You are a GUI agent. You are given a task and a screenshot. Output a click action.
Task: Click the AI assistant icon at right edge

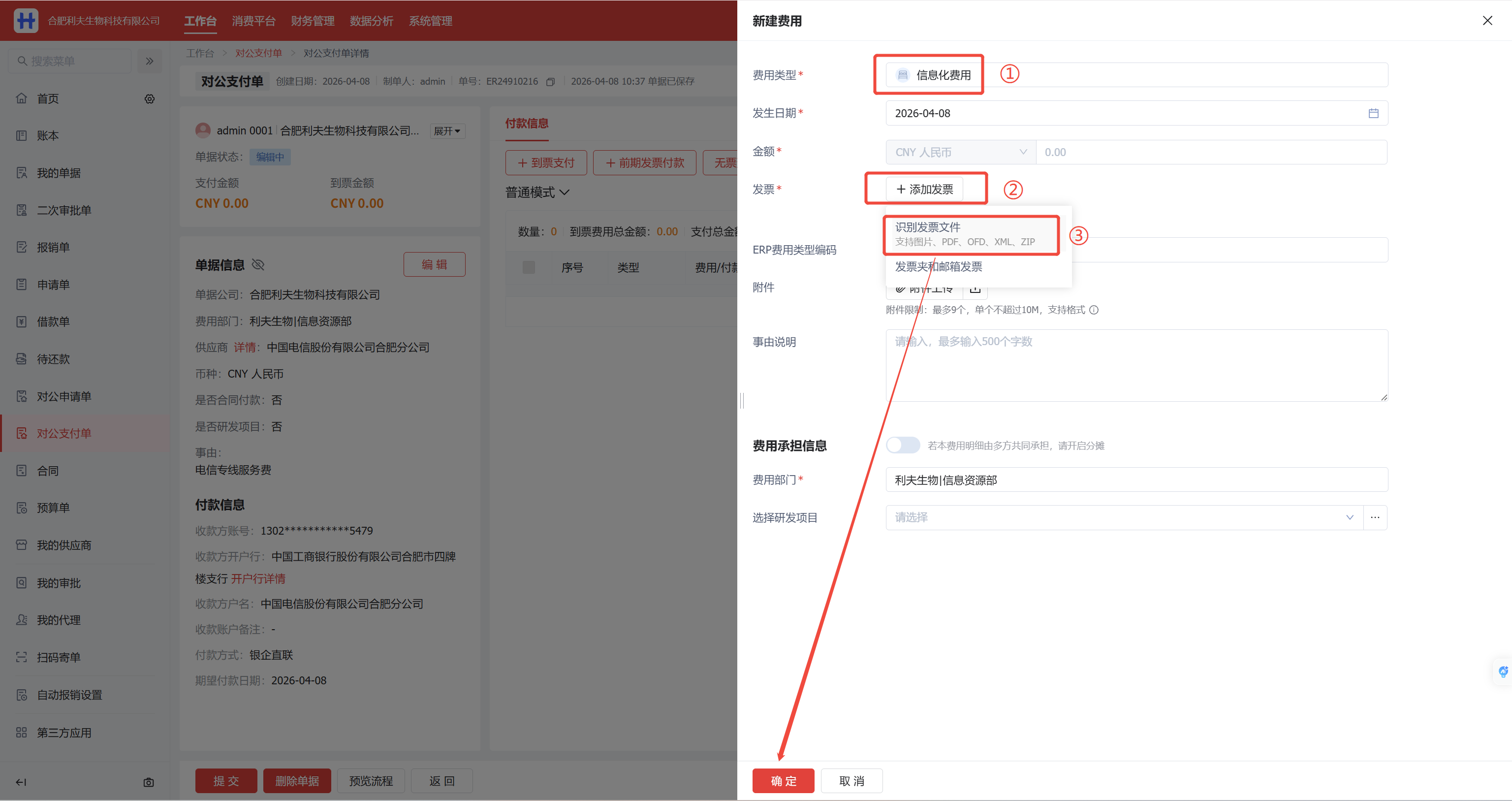(x=1503, y=672)
